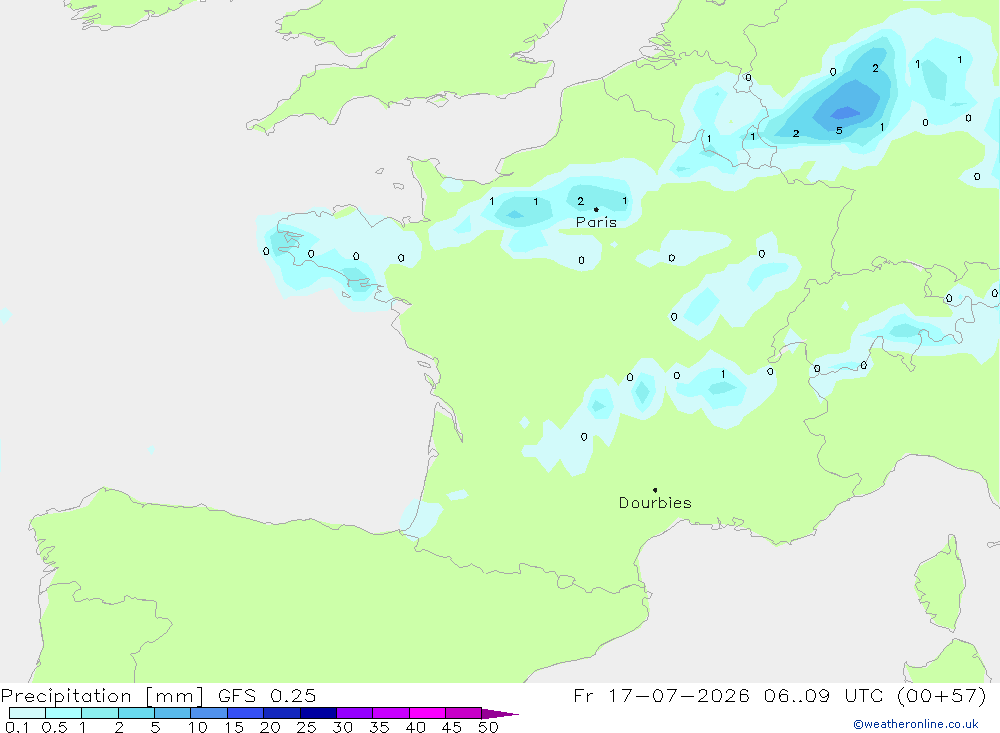Click the Paris city label
1000x733 pixels.
(x=596, y=222)
